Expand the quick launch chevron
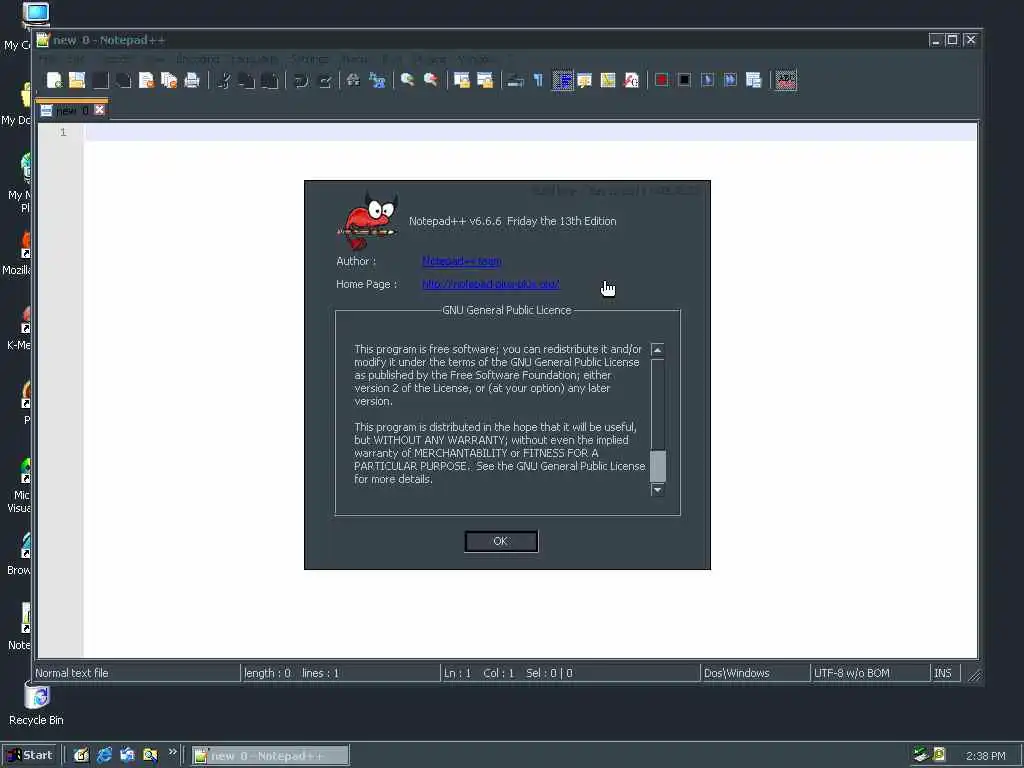The image size is (1024, 768). point(172,752)
